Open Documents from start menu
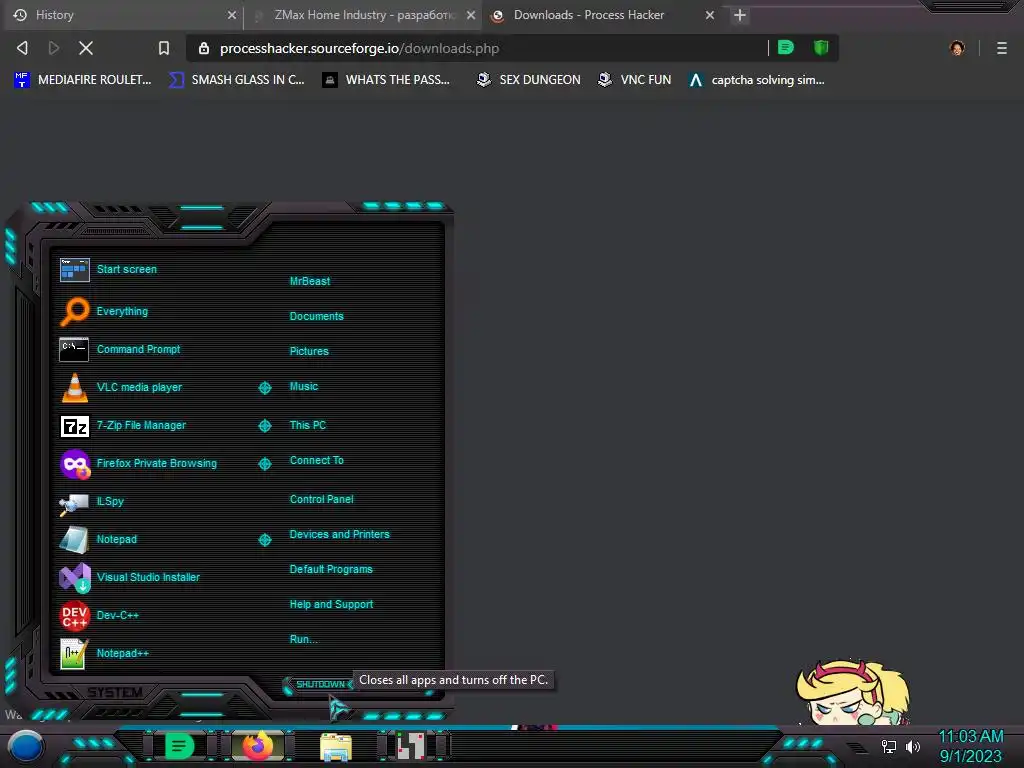The height and width of the screenshot is (768, 1024). point(316,316)
